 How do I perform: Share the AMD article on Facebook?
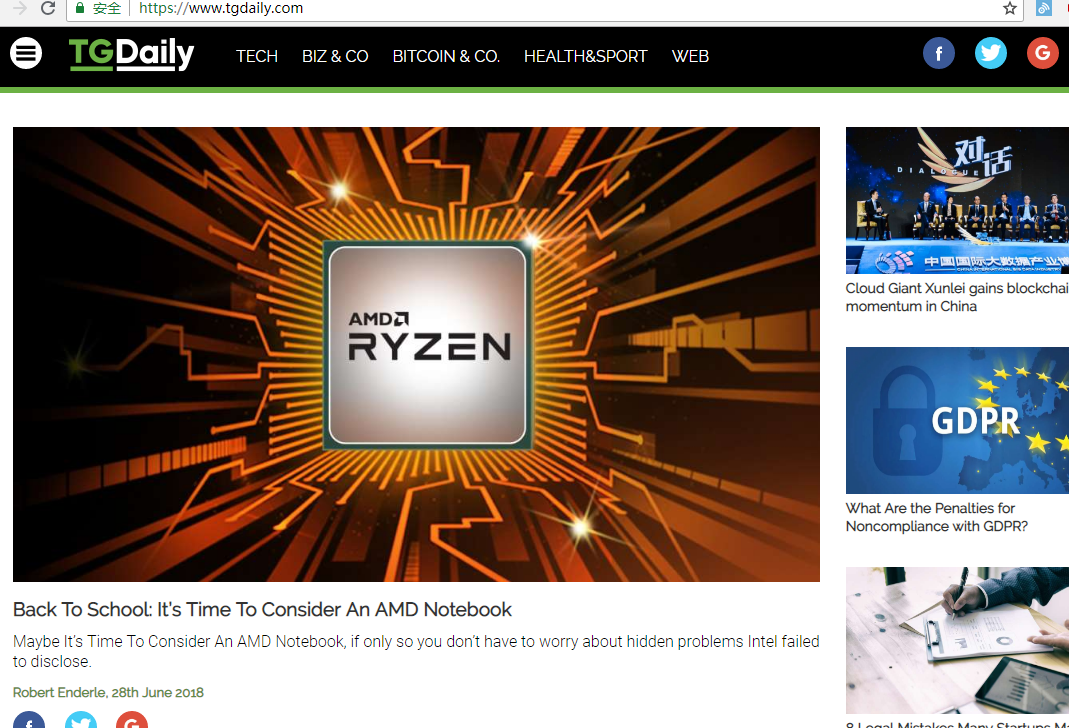click(29, 720)
